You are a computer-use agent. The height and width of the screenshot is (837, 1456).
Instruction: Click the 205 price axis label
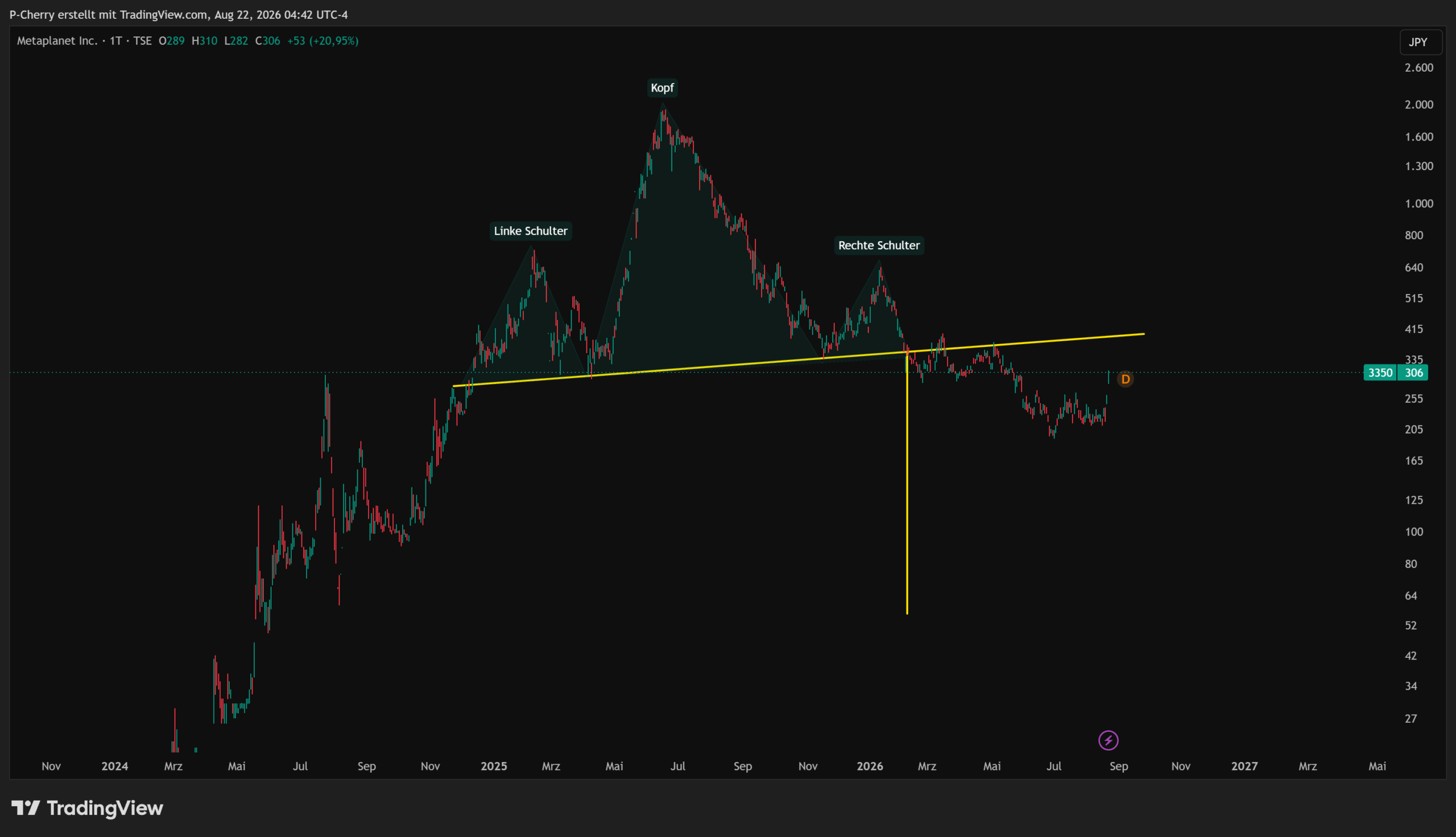1413,429
